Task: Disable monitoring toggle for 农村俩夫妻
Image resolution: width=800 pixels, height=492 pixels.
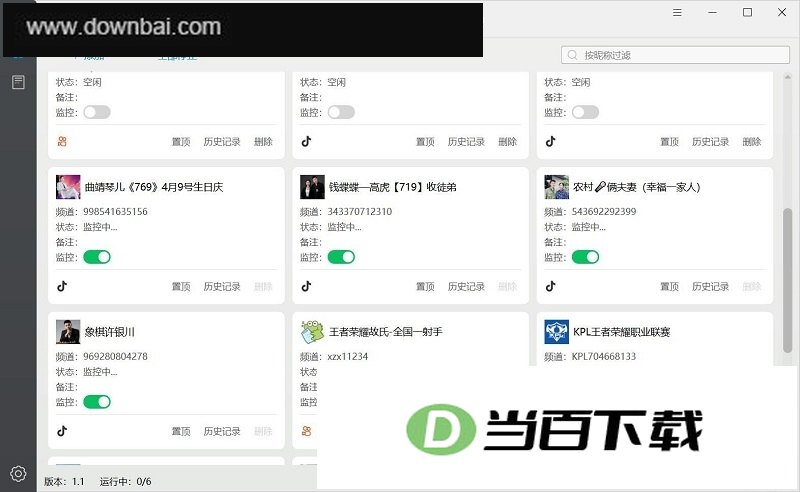Action: coord(586,257)
